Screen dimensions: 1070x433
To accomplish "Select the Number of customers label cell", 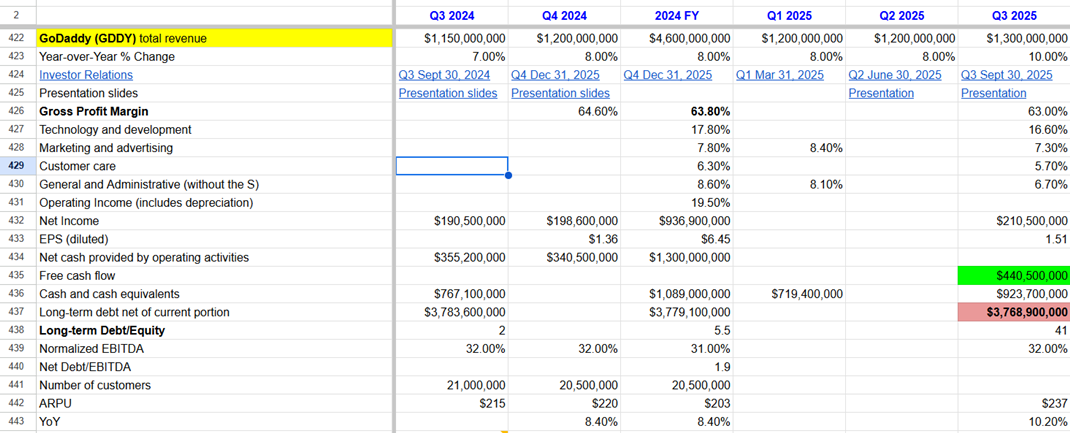I will [214, 385].
